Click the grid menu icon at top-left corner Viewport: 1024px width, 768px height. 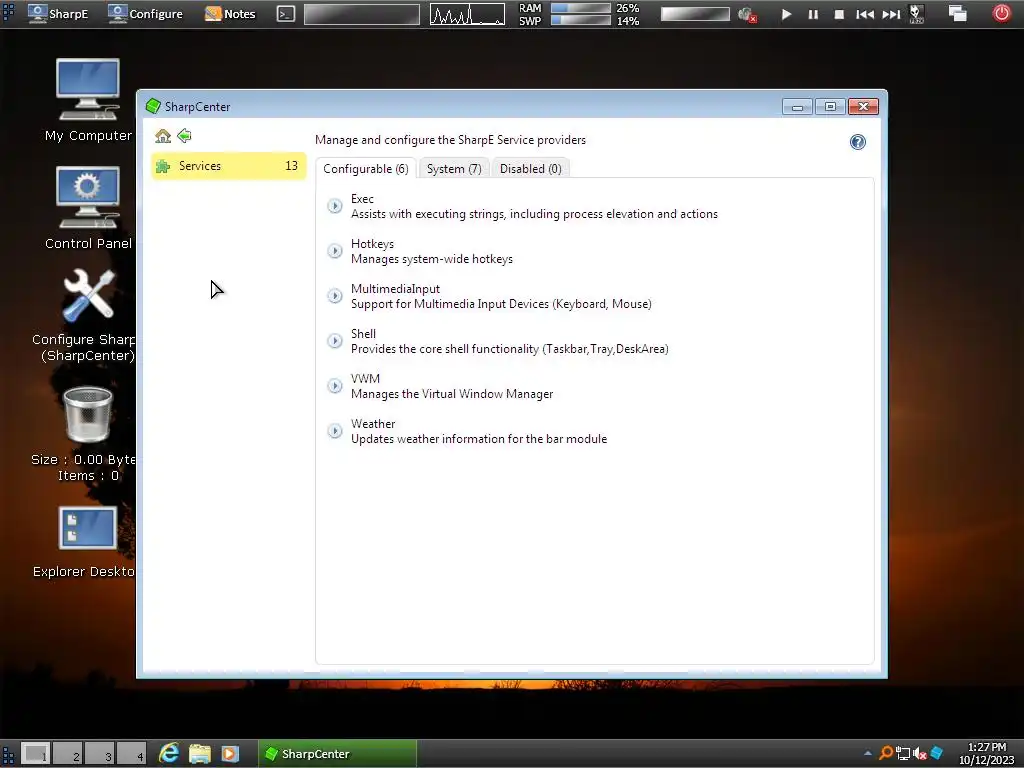click(x=8, y=13)
